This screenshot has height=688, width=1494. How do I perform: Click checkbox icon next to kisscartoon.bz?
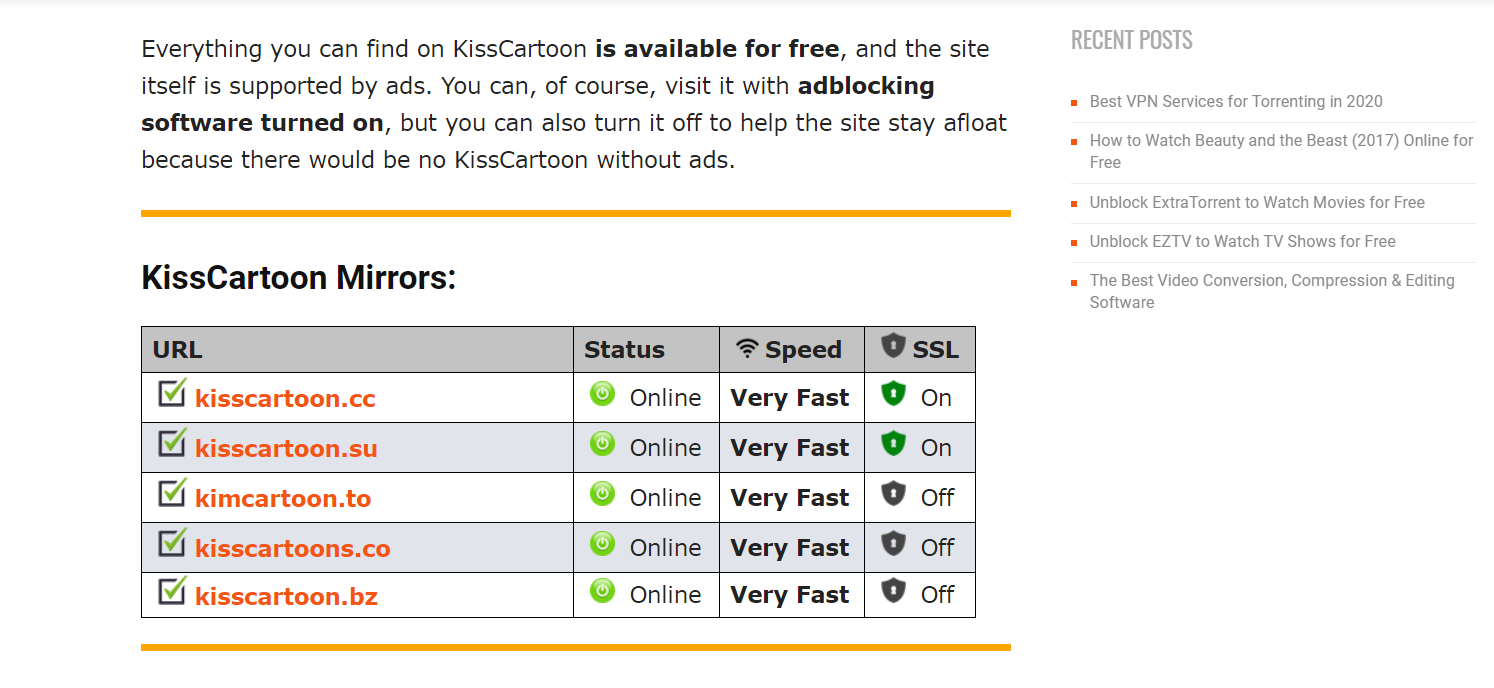click(x=172, y=590)
